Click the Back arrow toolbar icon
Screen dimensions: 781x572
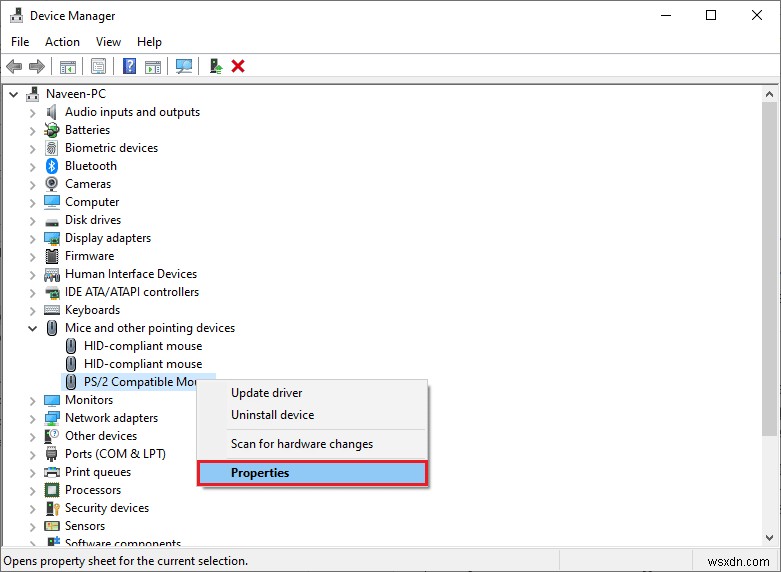[x=14, y=66]
